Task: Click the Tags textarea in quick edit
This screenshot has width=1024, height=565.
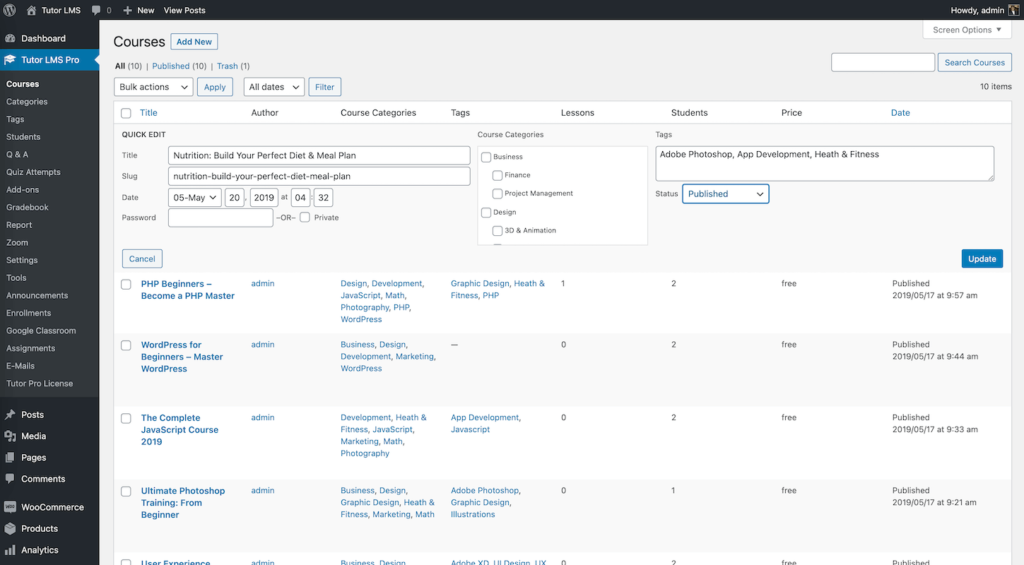Action: click(x=825, y=163)
